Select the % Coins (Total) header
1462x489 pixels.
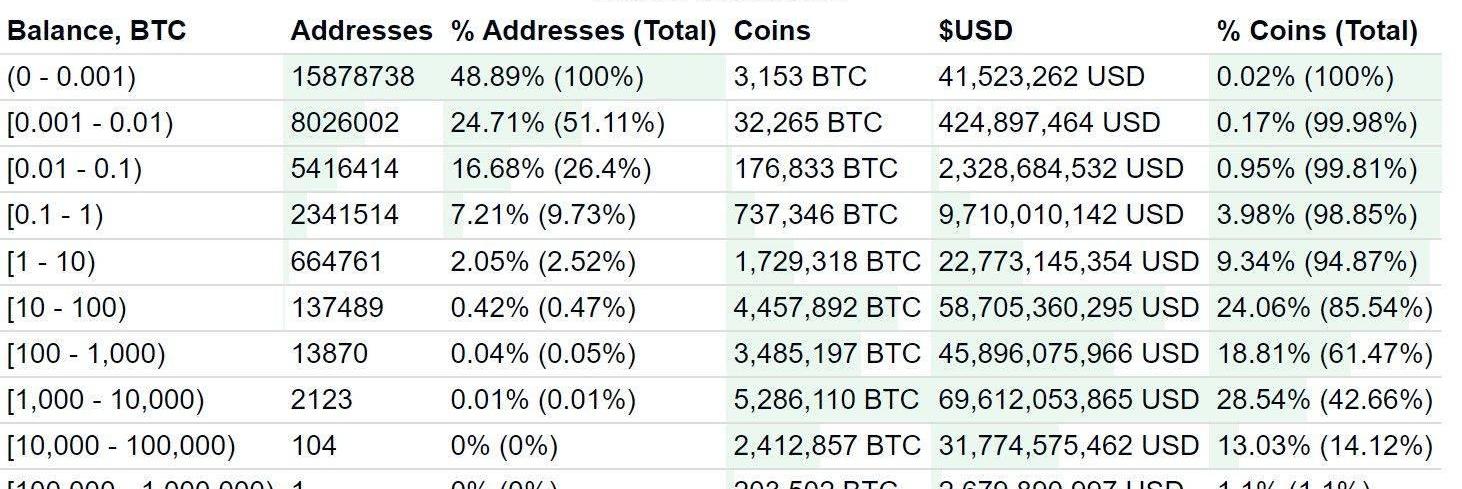click(1316, 31)
